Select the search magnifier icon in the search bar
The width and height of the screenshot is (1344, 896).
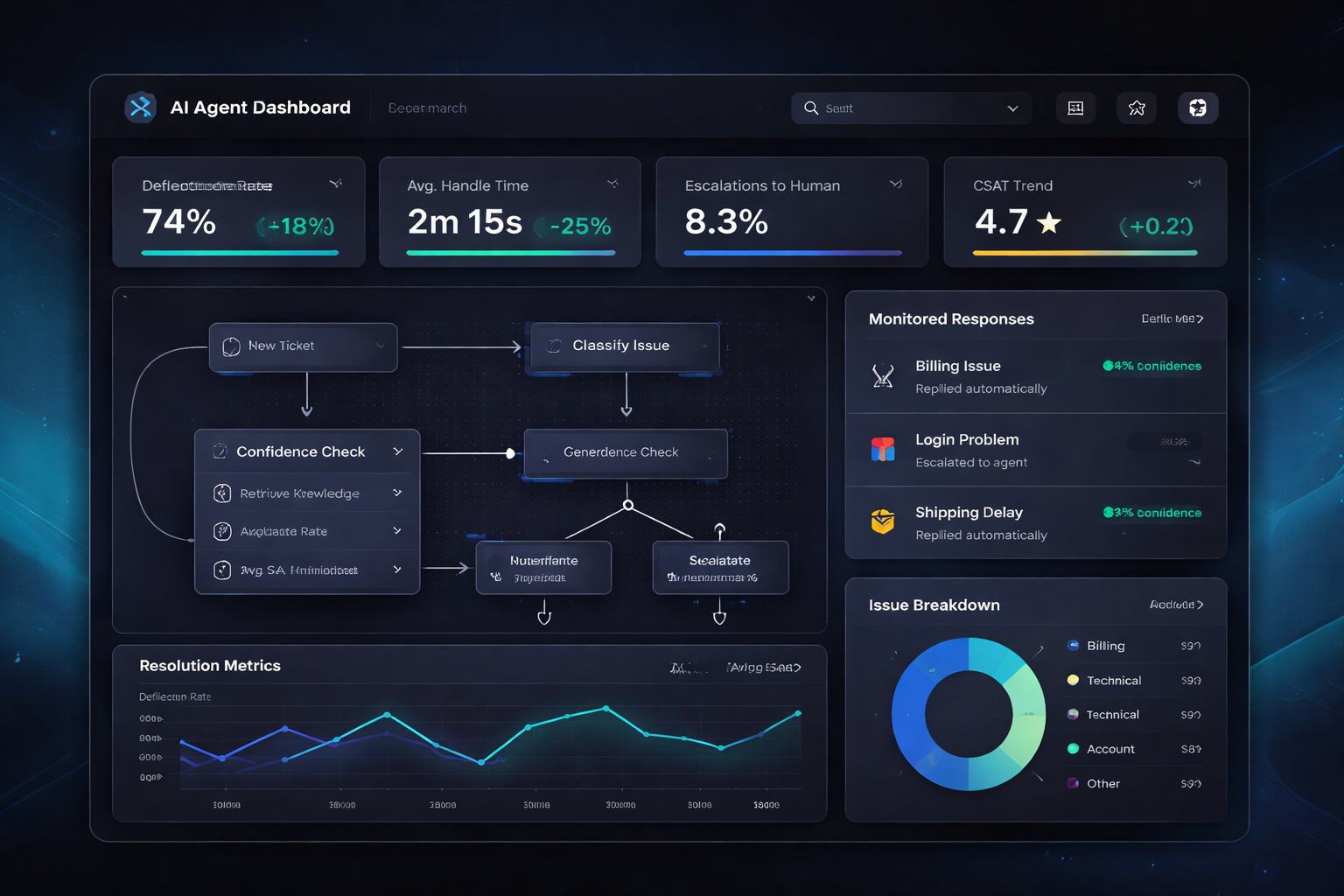click(x=812, y=108)
